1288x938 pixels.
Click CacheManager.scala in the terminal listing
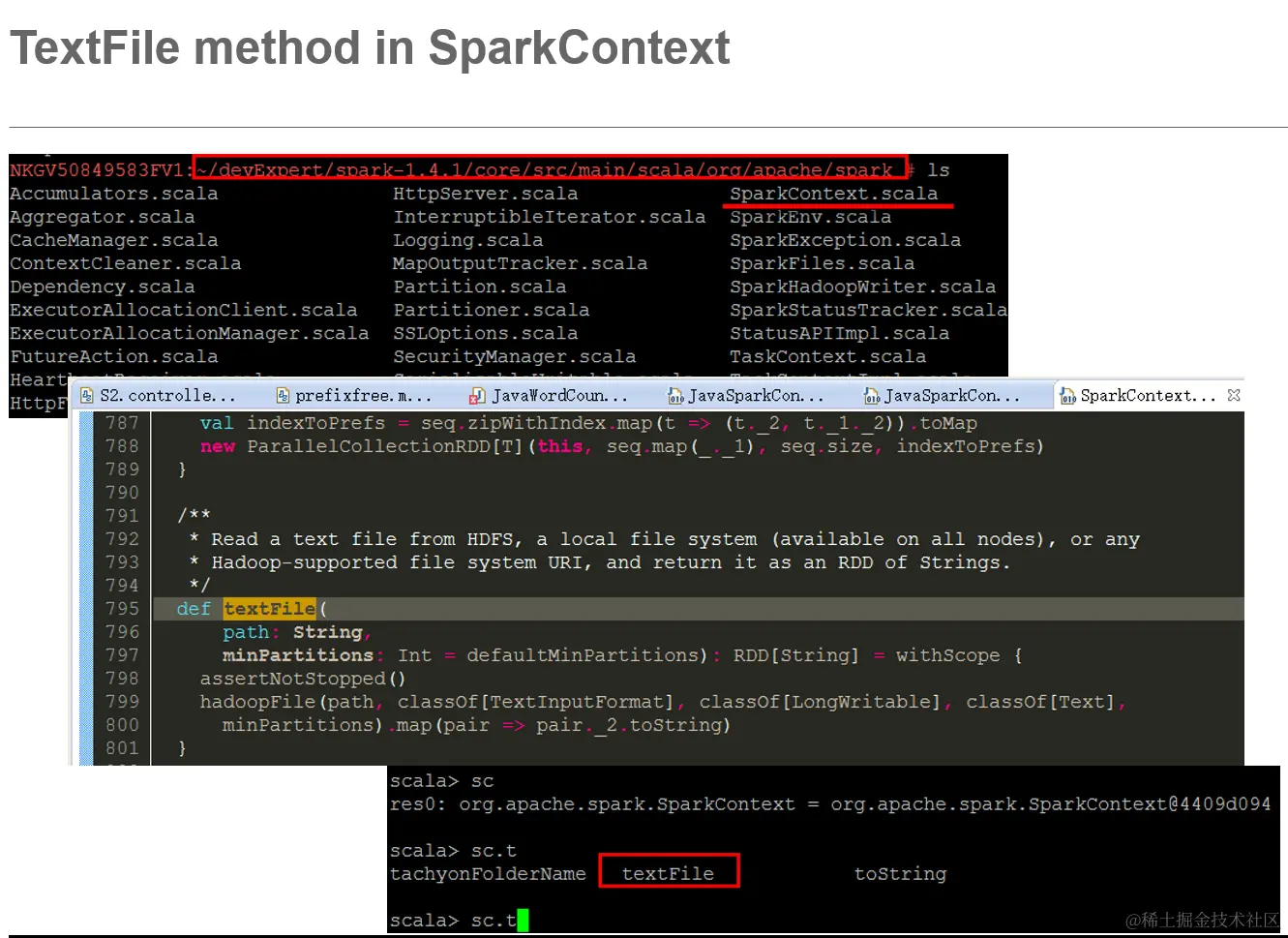pyautogui.click(x=114, y=240)
